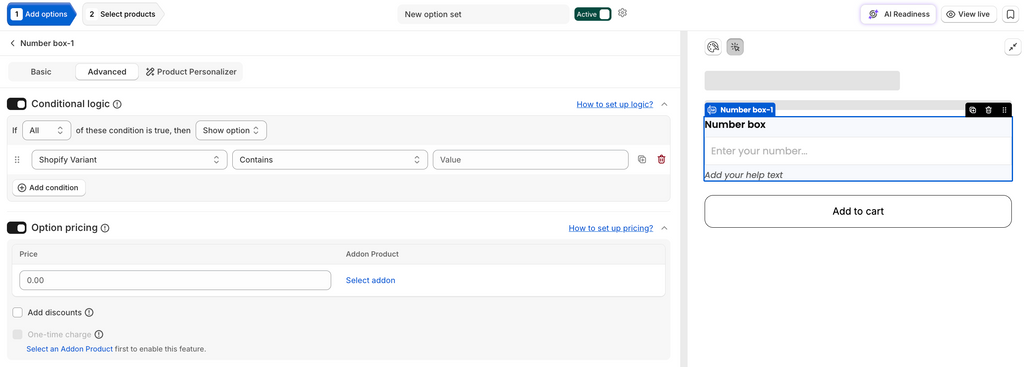1024x367 pixels.
Task: Toggle the Conditional logic switch
Action: tap(17, 104)
